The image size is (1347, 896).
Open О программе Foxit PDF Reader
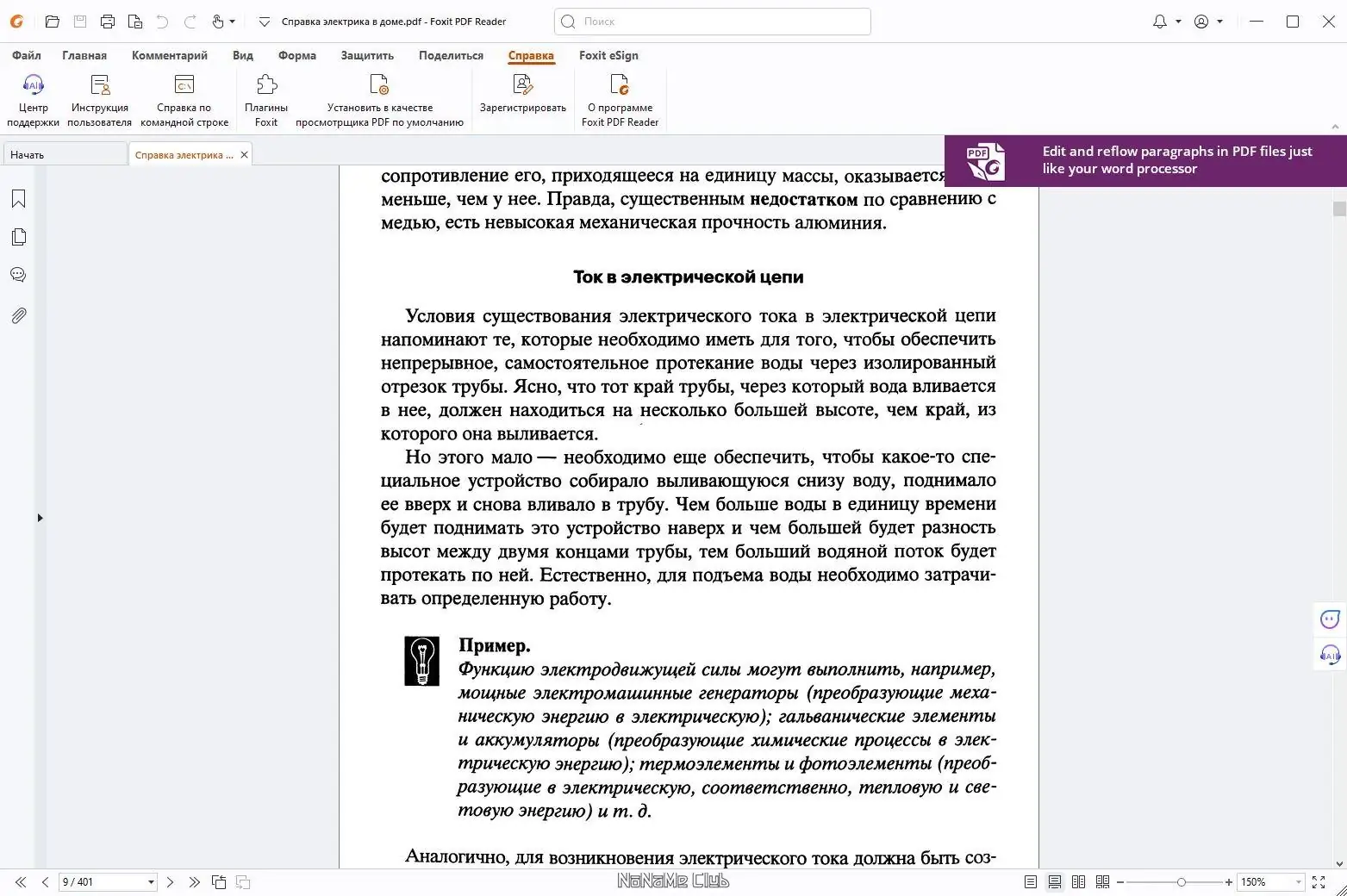[620, 96]
